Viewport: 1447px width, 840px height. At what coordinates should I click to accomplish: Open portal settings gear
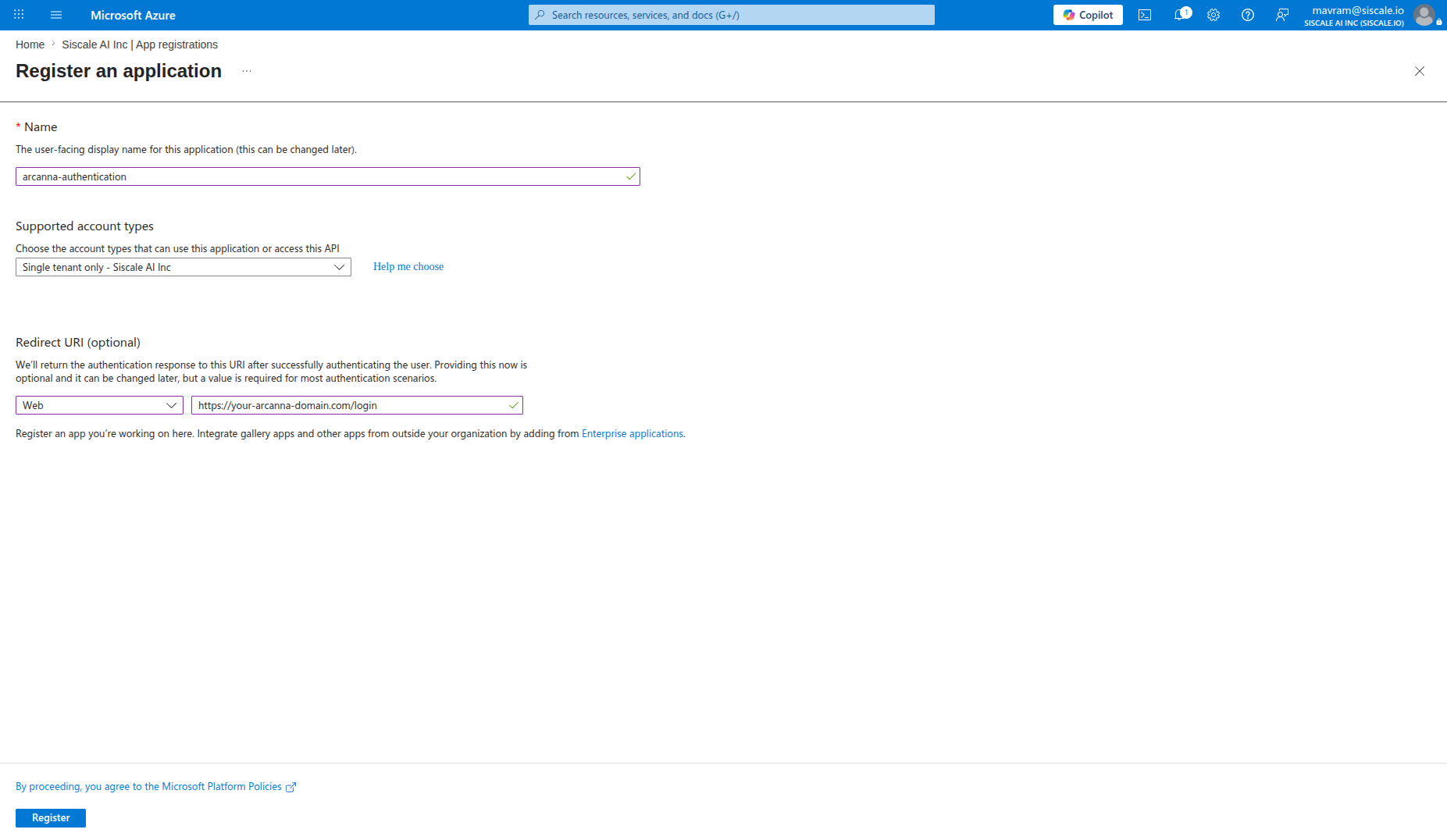point(1214,15)
